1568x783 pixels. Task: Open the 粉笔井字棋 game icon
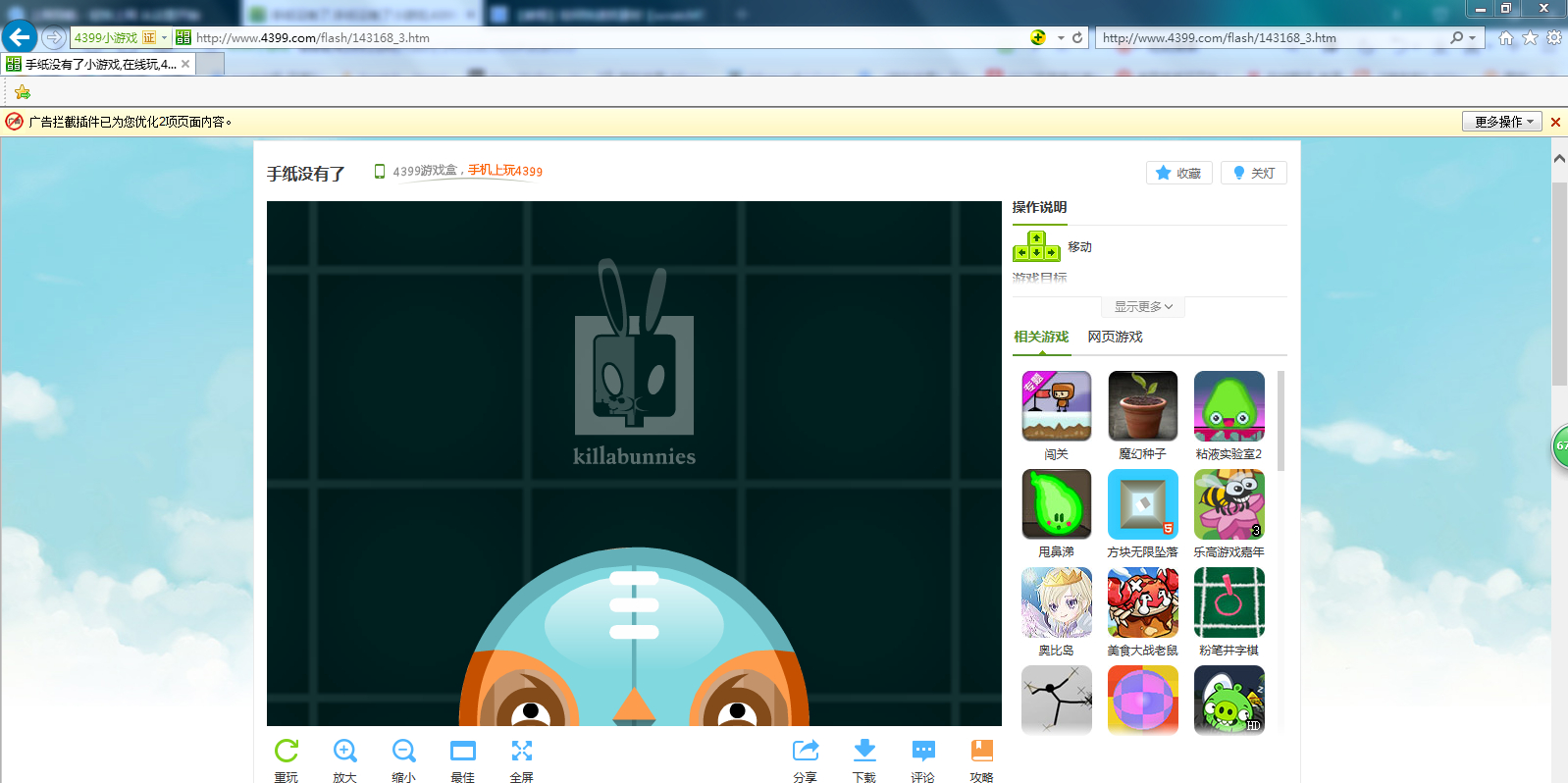click(1229, 602)
